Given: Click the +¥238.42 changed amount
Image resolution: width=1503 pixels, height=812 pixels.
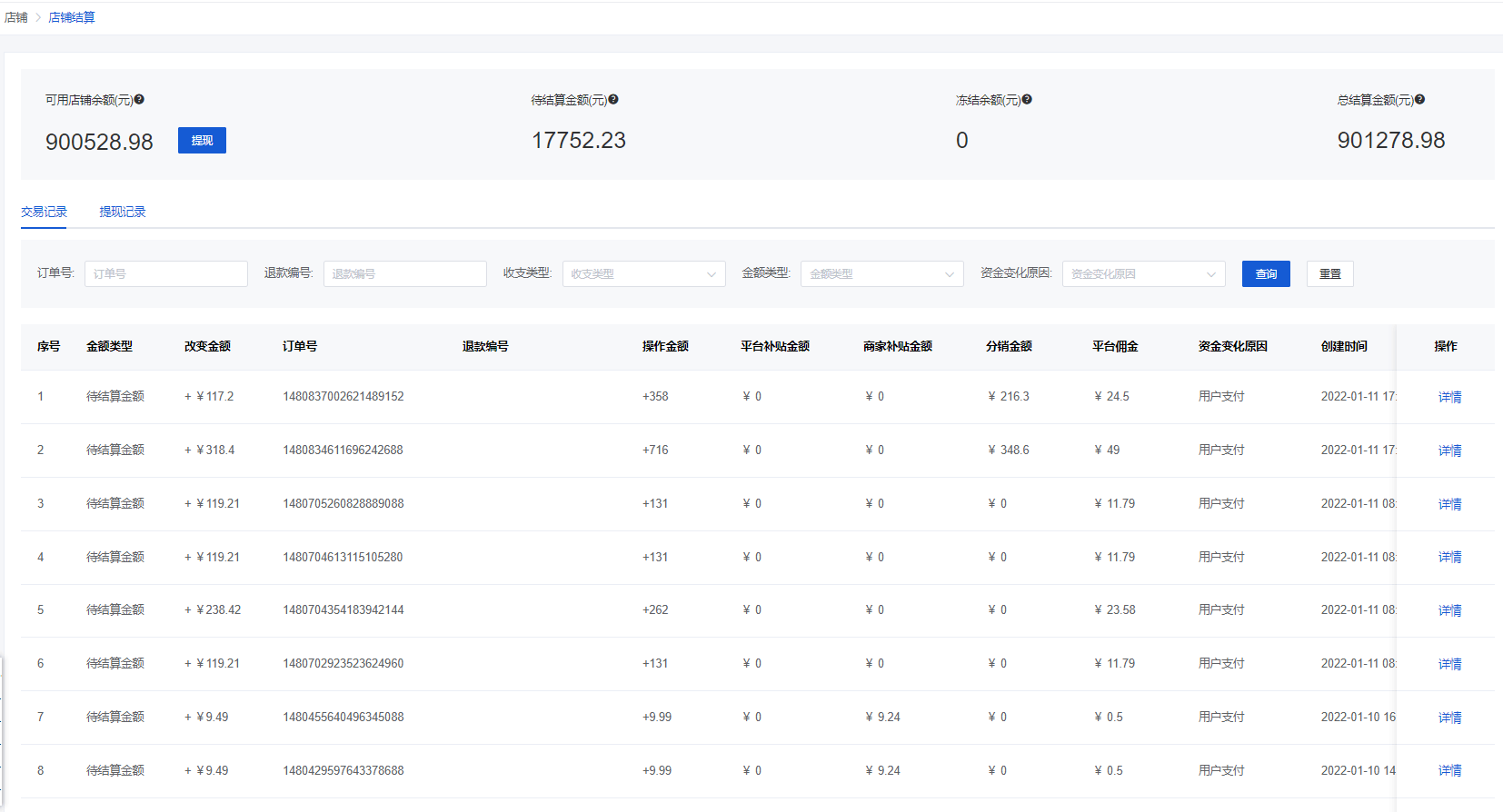Looking at the screenshot, I should coord(213,609).
